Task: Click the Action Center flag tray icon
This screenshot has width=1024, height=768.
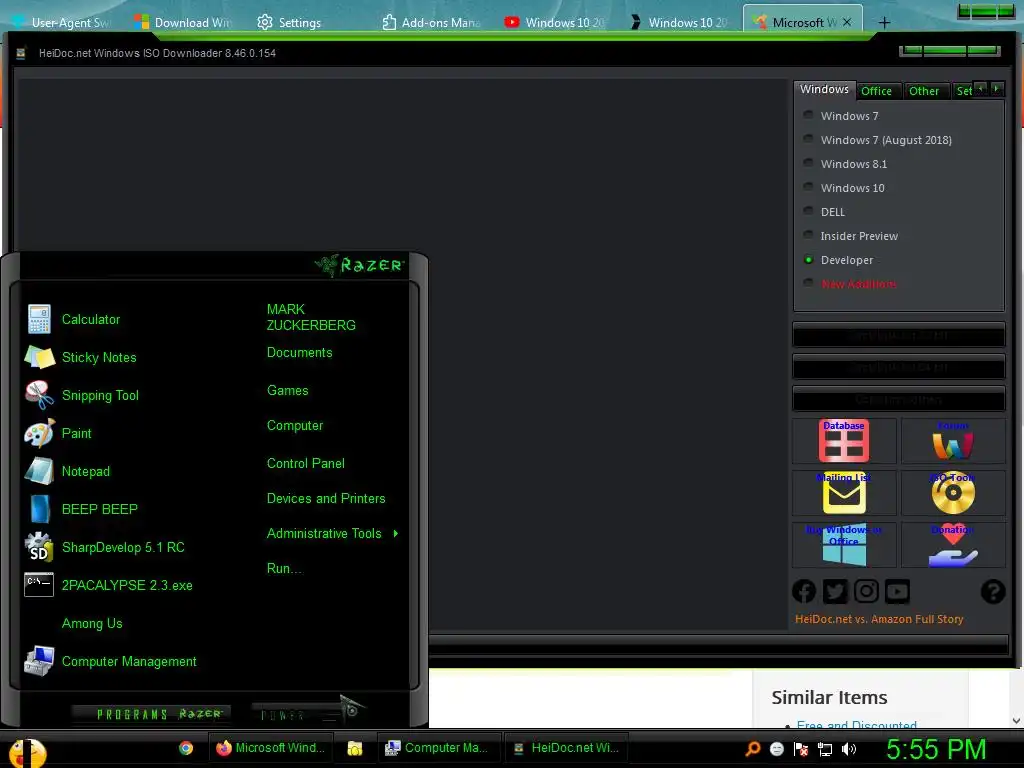Action: pos(801,749)
